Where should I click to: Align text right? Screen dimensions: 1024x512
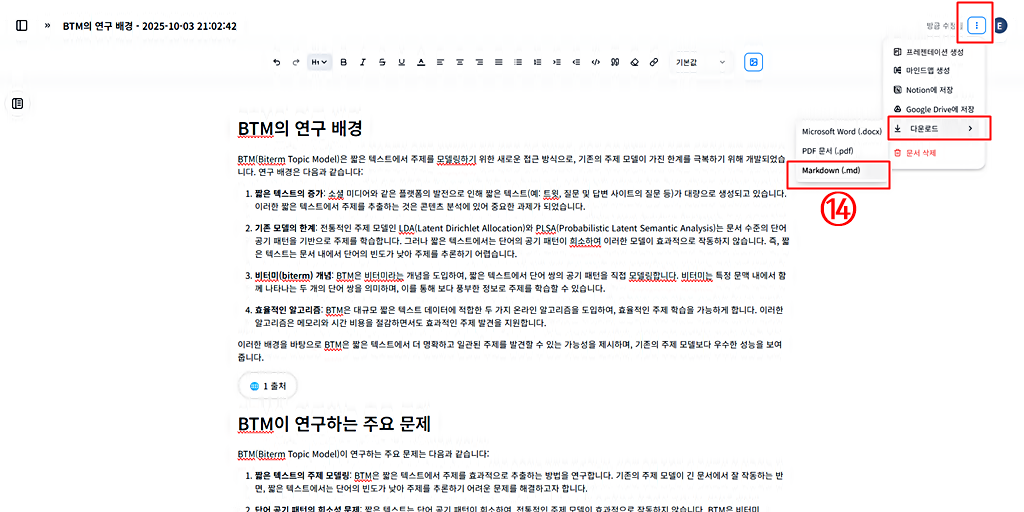(479, 62)
